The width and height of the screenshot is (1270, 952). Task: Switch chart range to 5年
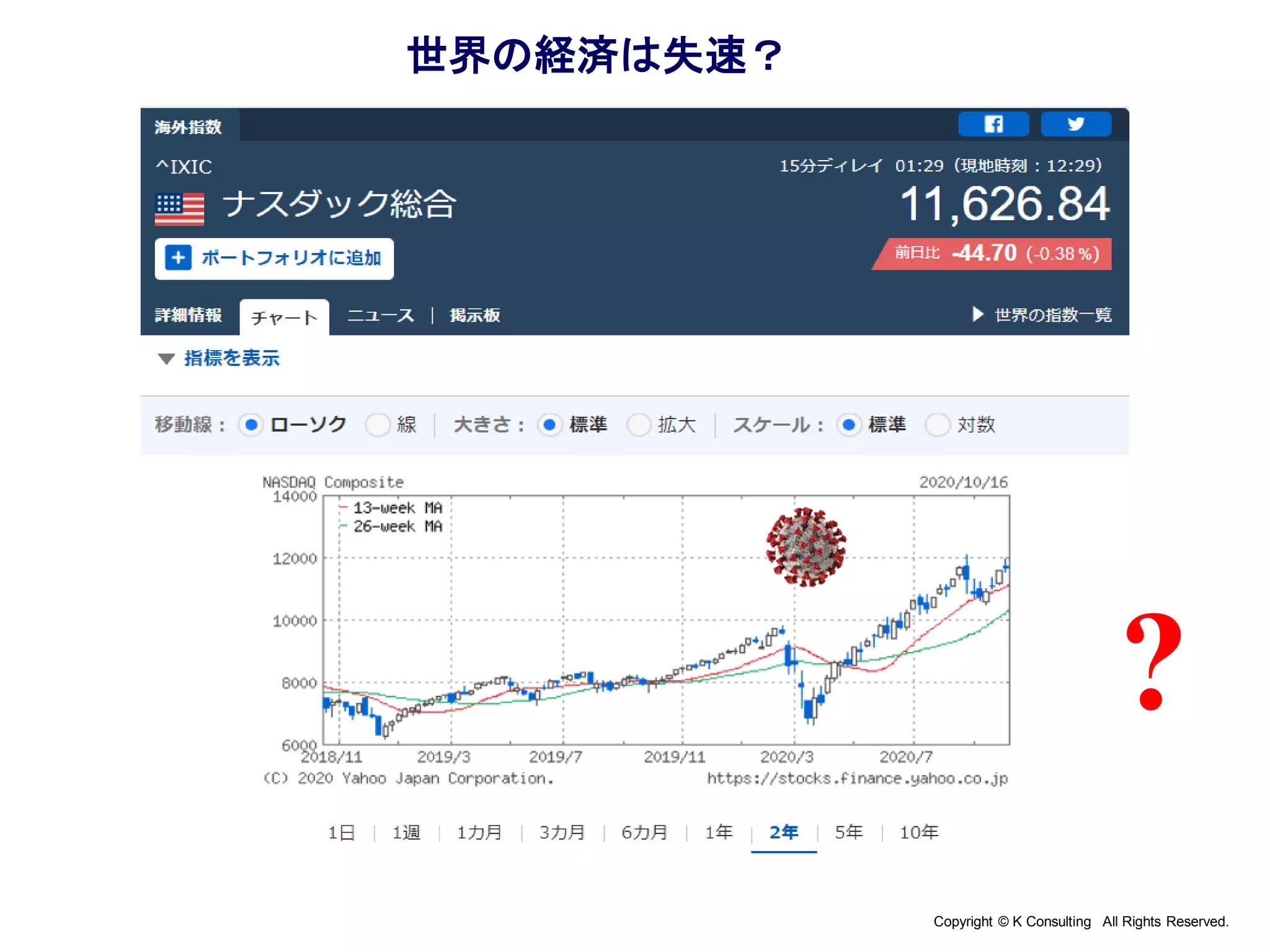(x=849, y=832)
